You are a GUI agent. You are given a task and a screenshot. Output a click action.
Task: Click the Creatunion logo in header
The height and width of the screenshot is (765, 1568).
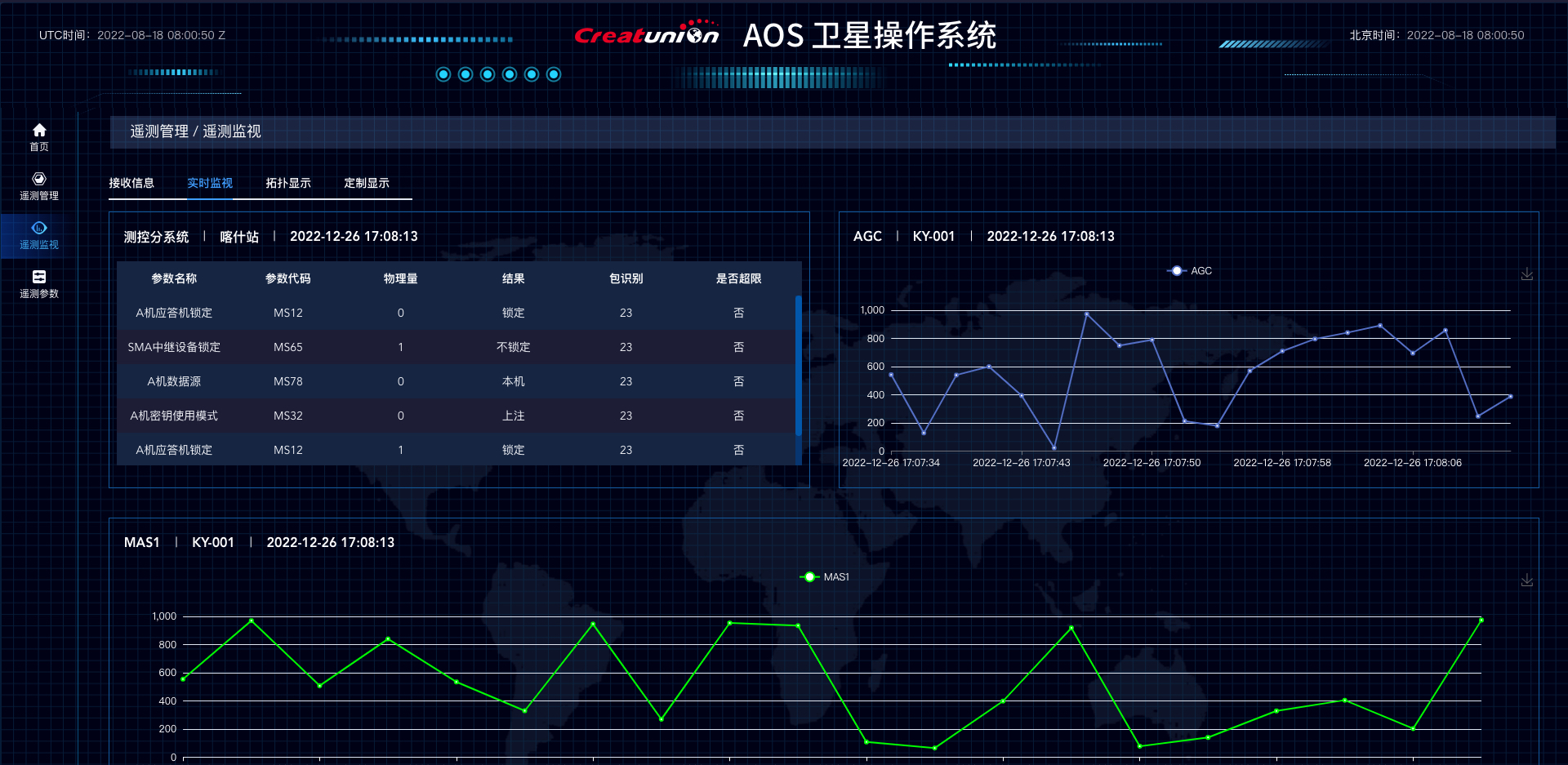(x=646, y=34)
